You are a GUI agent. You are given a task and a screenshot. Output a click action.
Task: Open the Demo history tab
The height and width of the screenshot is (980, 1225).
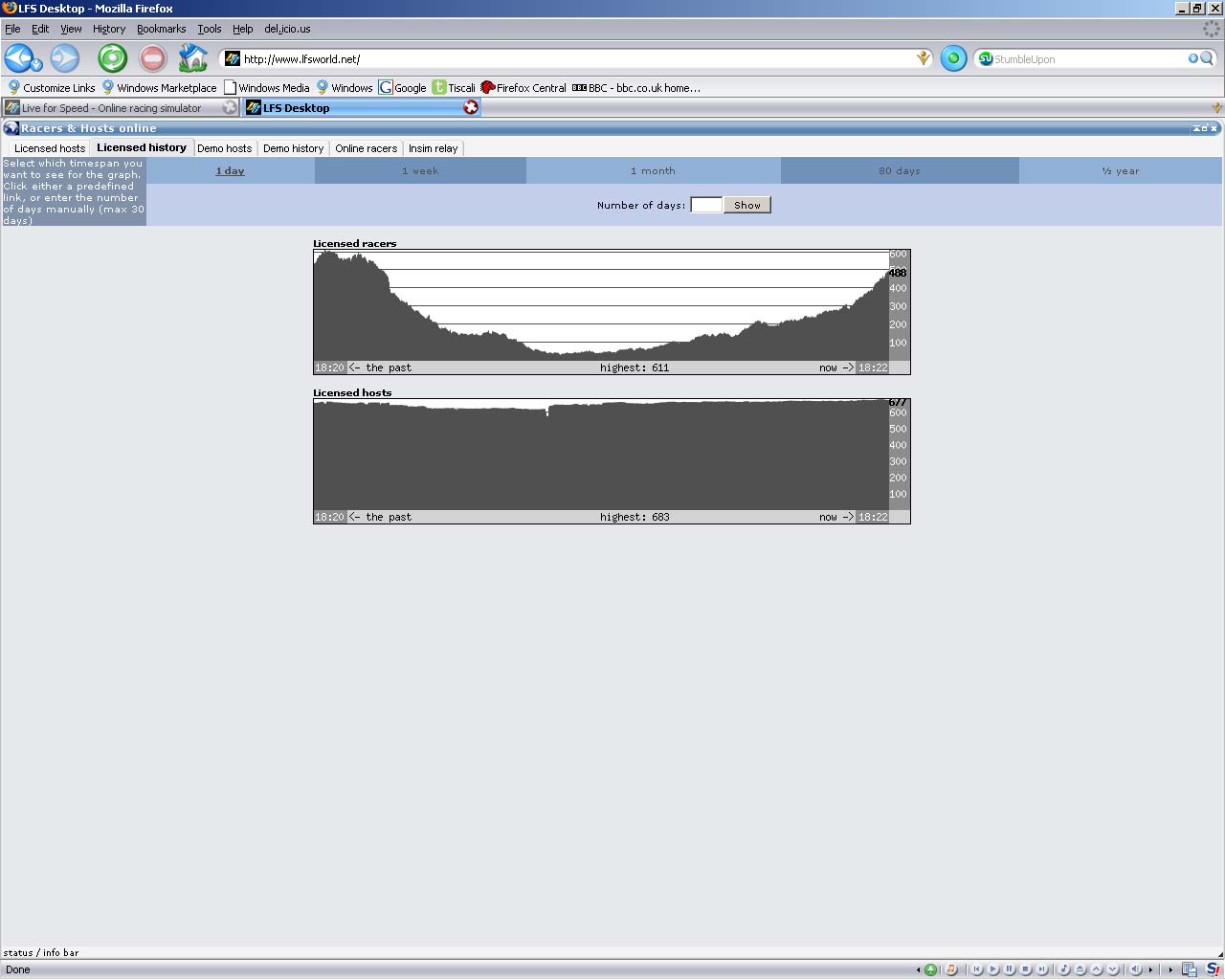pyautogui.click(x=293, y=148)
